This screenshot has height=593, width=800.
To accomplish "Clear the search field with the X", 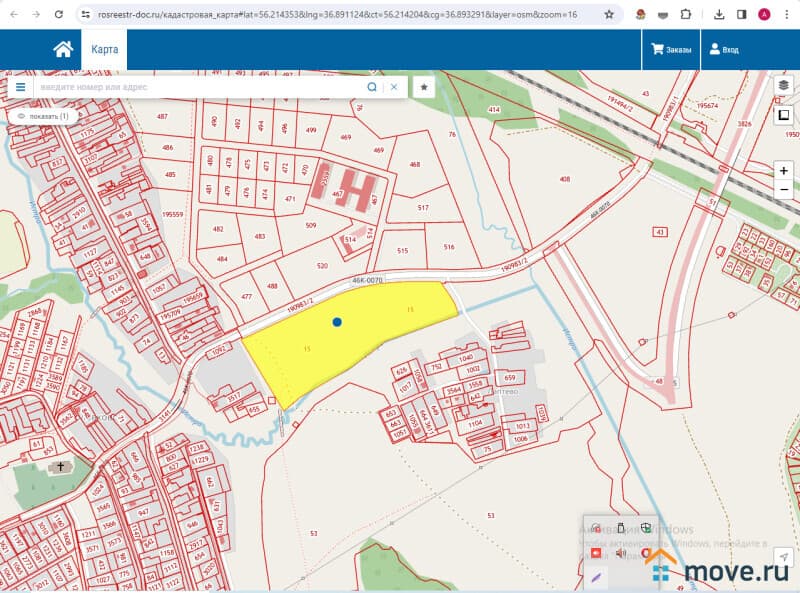I will [394, 87].
